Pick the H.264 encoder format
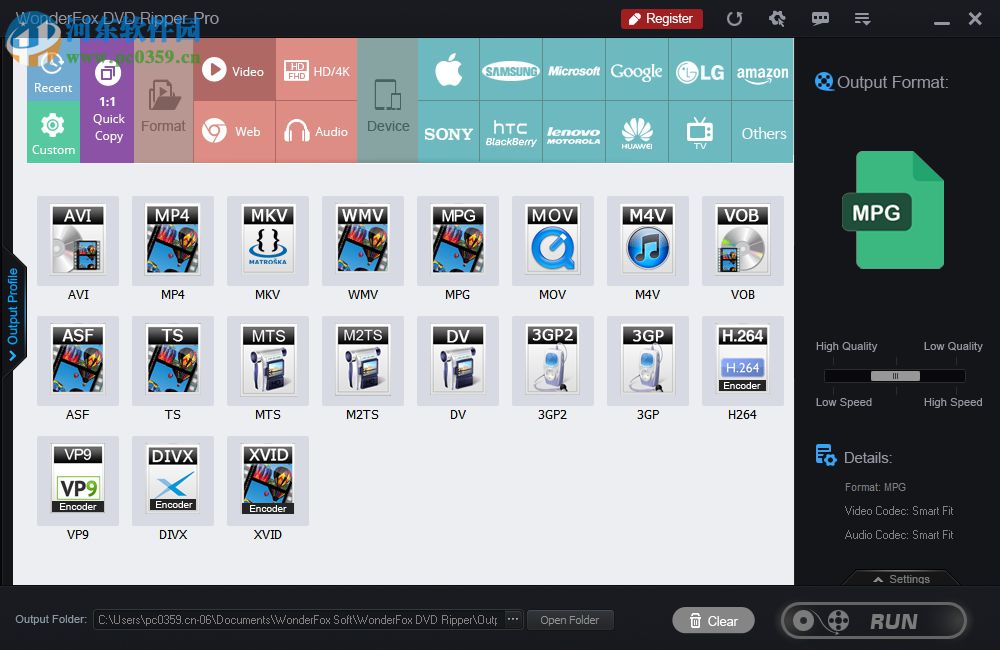The width and height of the screenshot is (1000, 650). coord(743,360)
